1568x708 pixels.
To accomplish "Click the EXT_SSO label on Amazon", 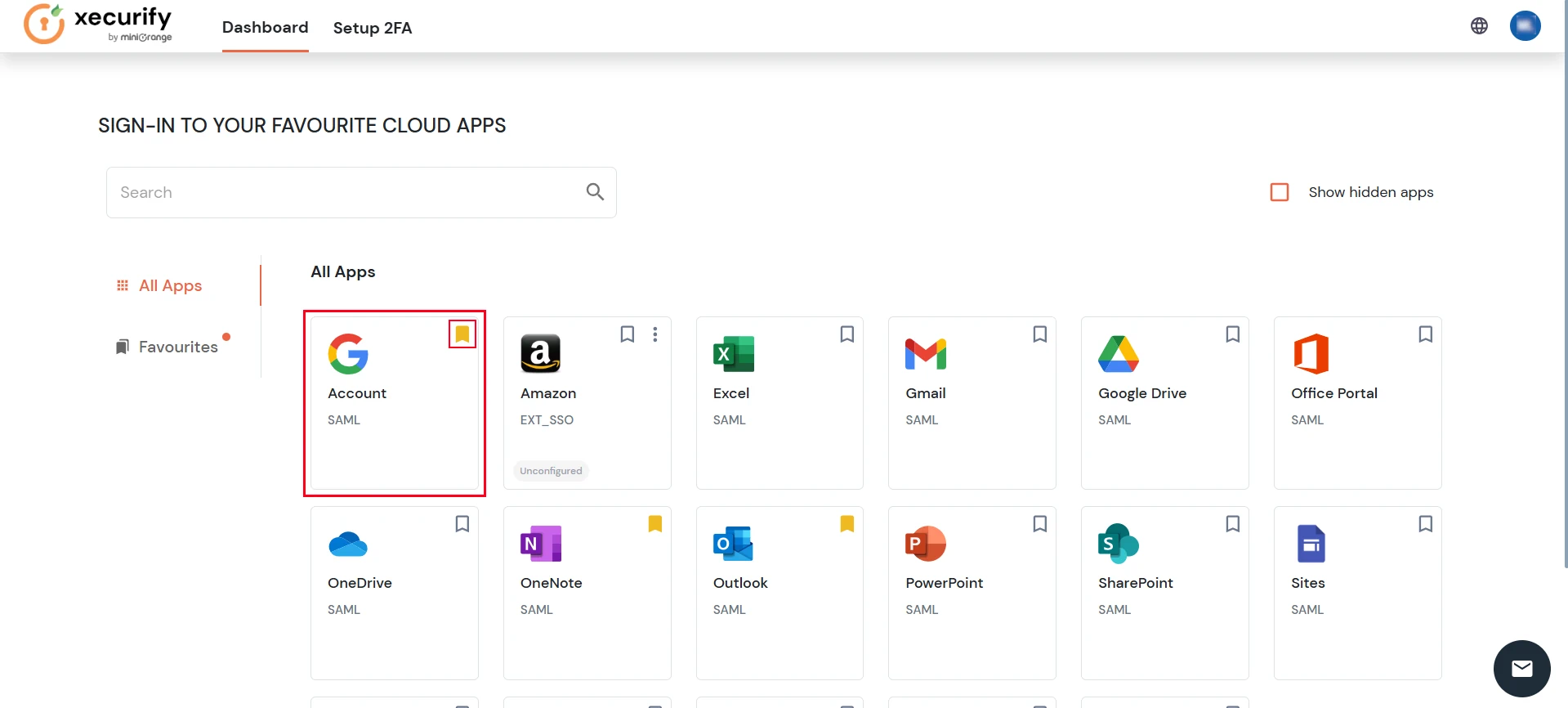I will point(547,420).
